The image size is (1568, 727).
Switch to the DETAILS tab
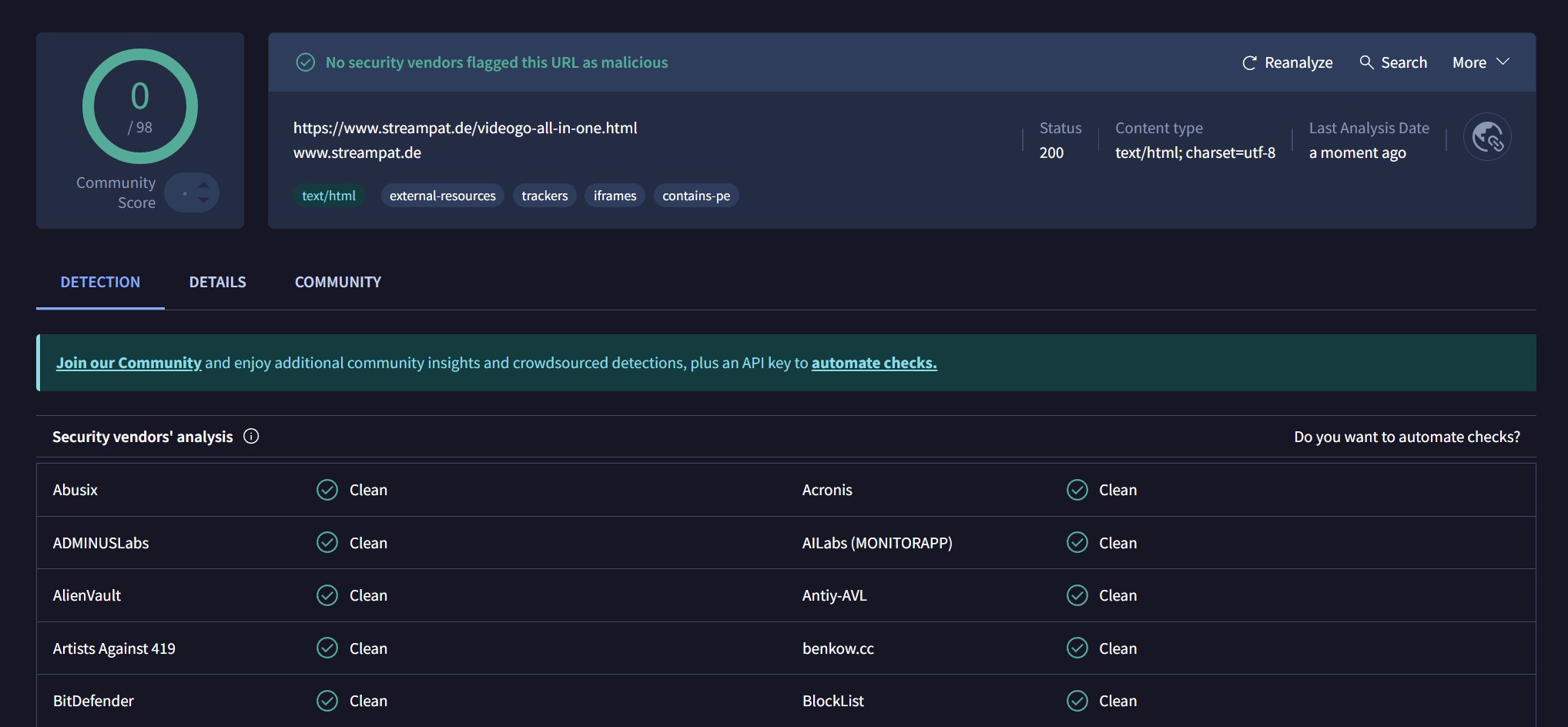pyautogui.click(x=218, y=282)
